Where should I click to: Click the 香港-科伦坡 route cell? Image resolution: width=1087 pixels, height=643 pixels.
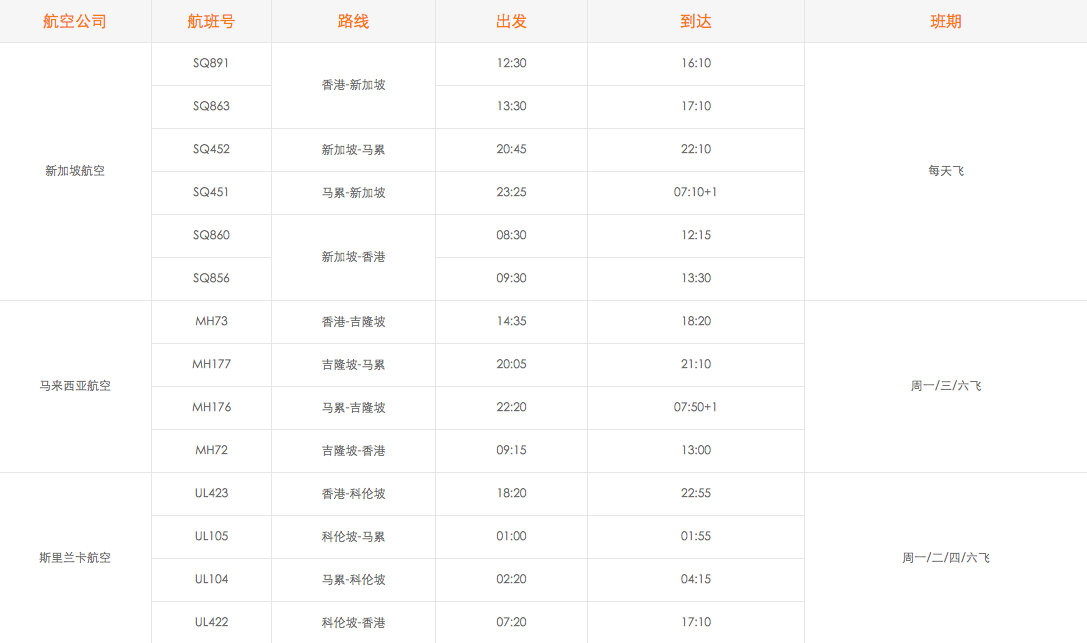coord(354,493)
